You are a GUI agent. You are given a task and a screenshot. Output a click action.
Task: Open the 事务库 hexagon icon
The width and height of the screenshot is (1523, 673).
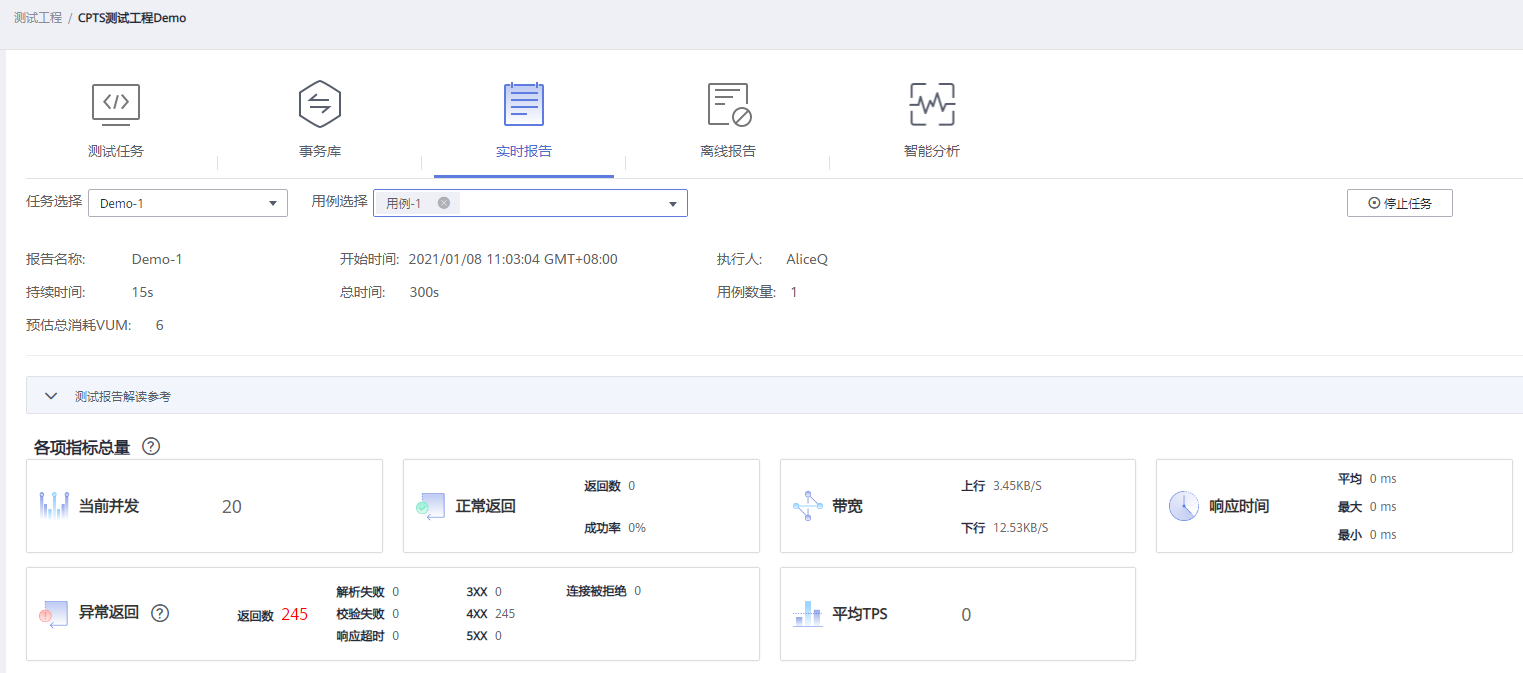(x=320, y=104)
